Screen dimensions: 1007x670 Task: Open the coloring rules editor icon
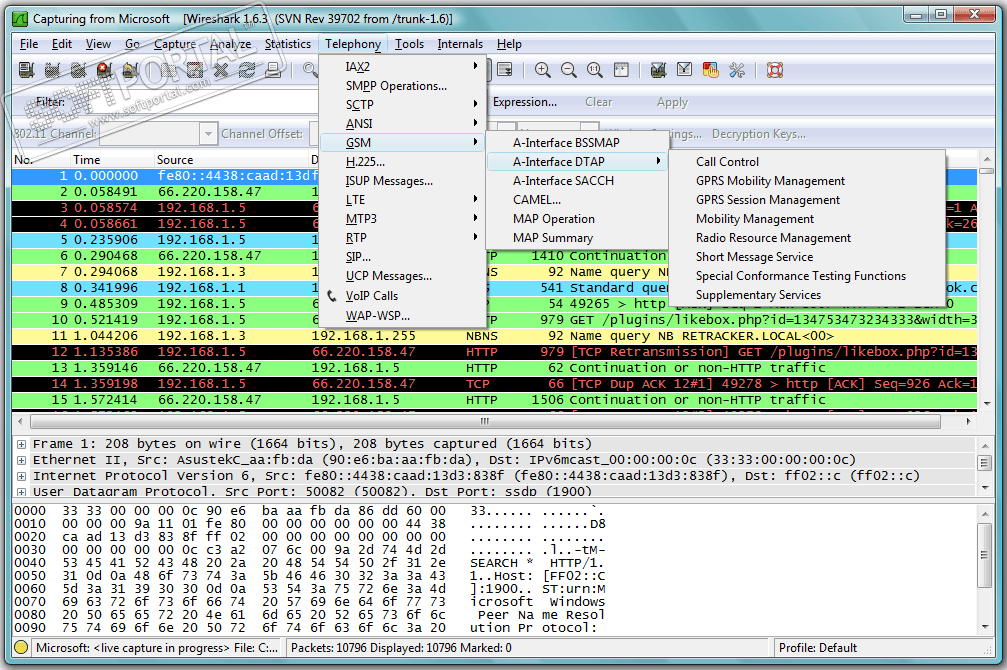point(711,70)
